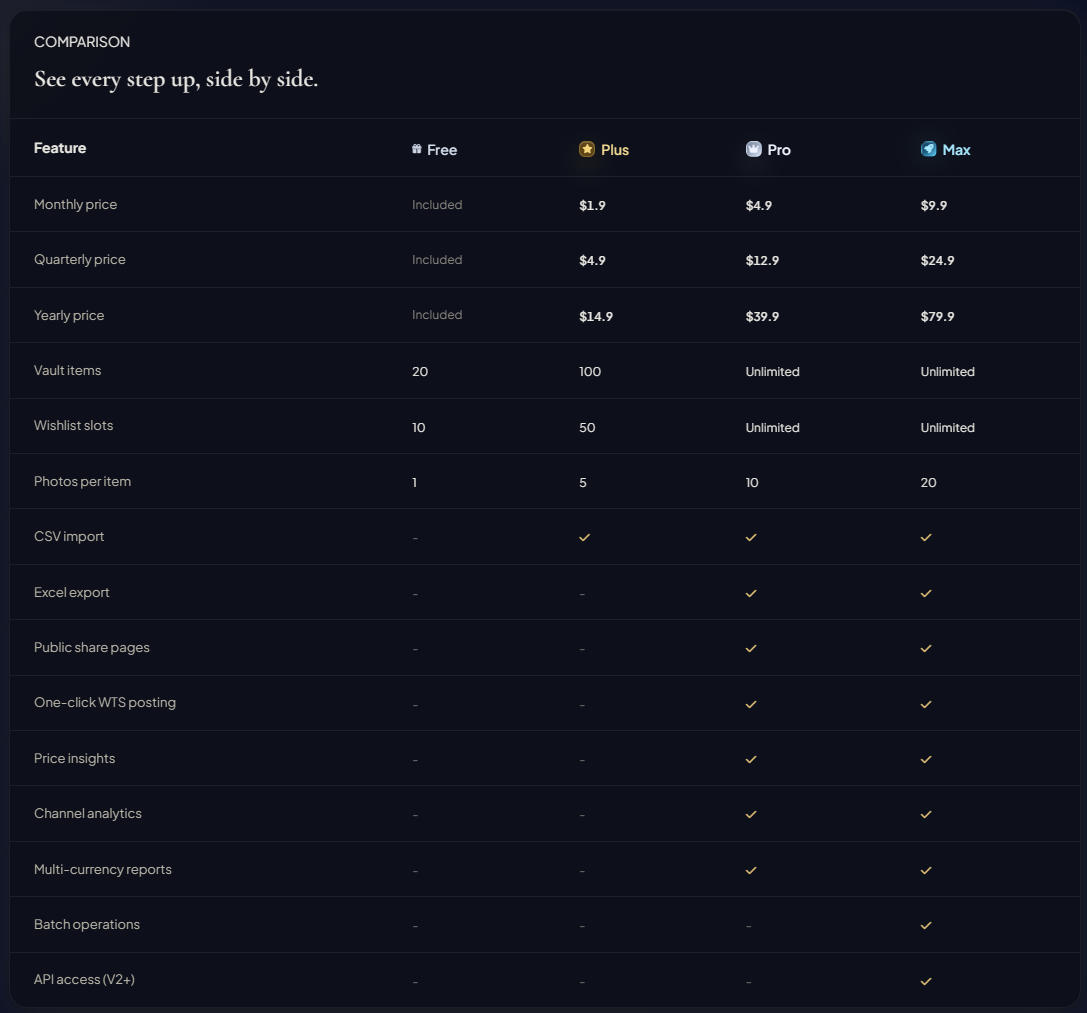
Task: Click the gold star icon beside Plus
Action: (587, 149)
